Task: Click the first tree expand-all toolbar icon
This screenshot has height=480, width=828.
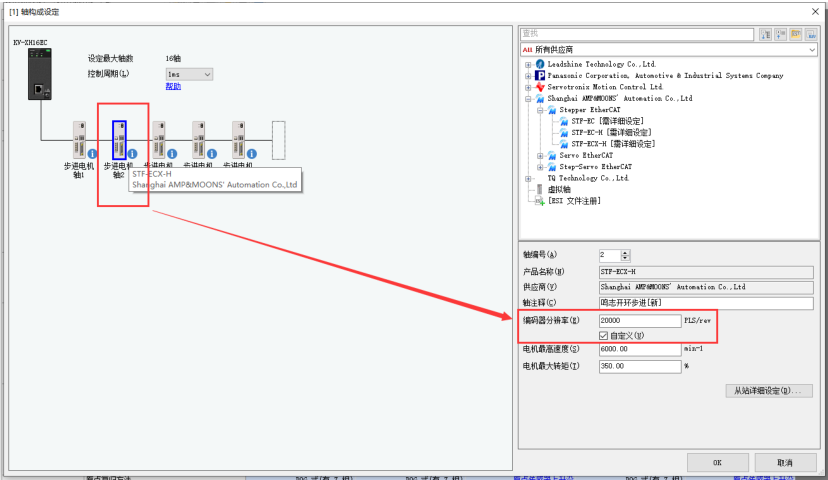Action: tap(766, 34)
